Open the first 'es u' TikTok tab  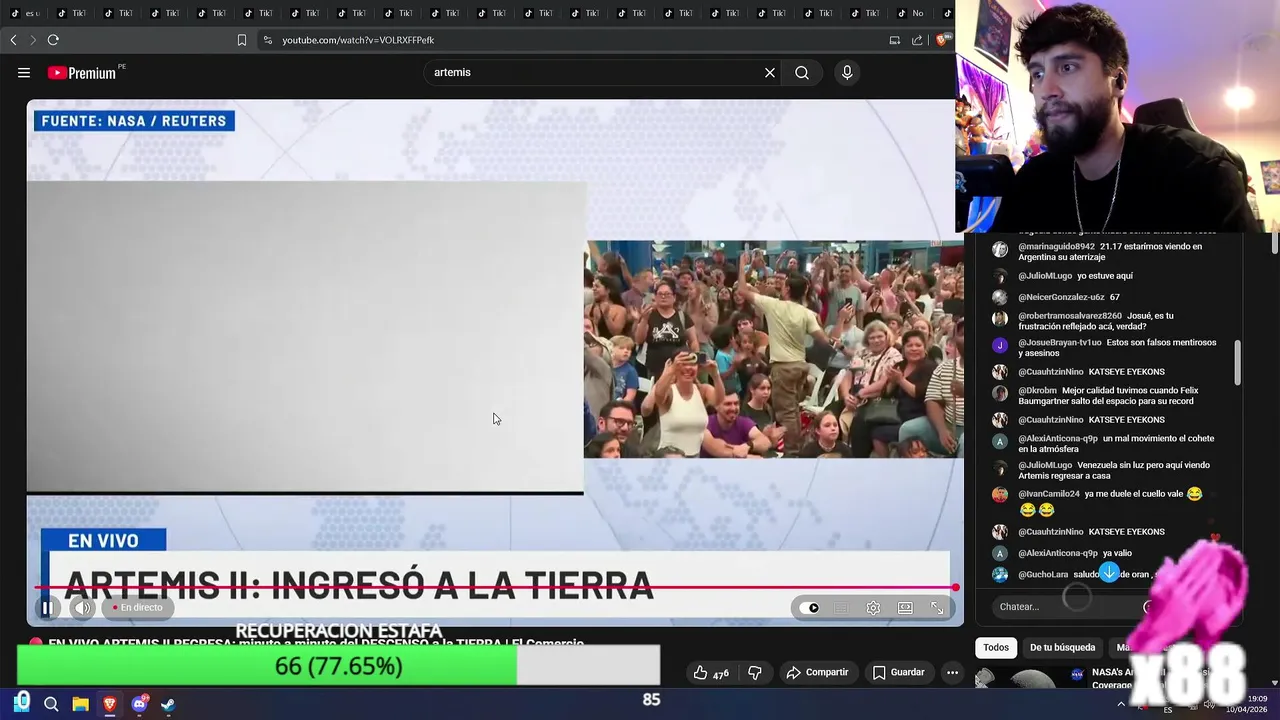[24, 13]
